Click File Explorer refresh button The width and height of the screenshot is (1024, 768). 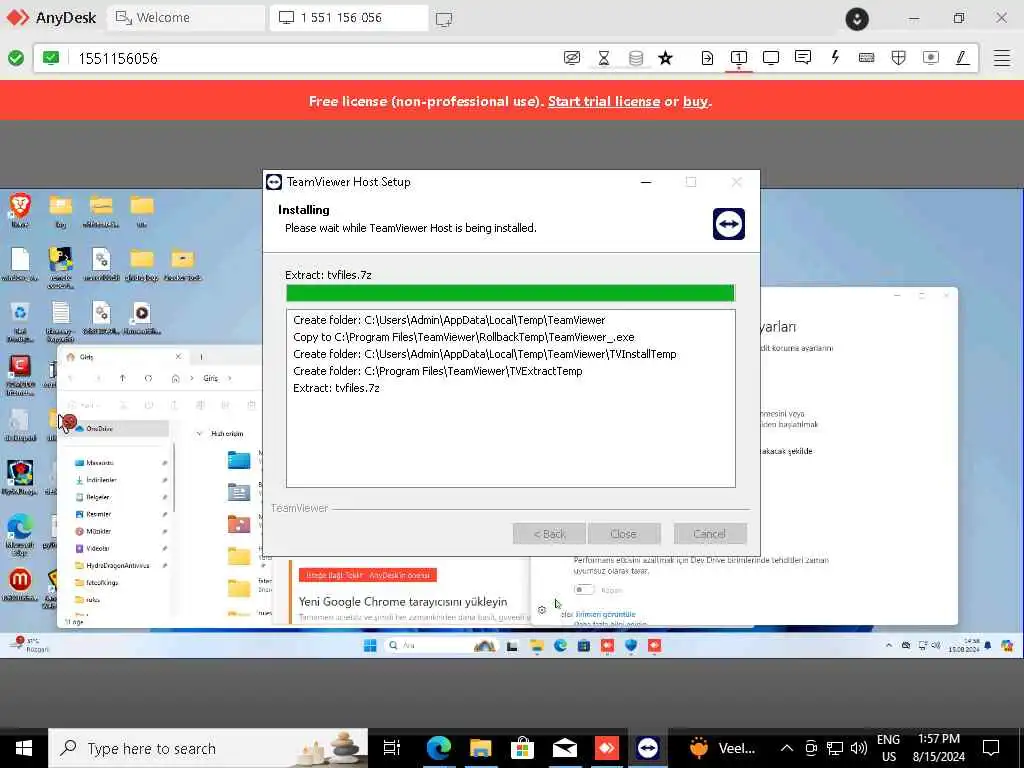pyautogui.click(x=148, y=378)
